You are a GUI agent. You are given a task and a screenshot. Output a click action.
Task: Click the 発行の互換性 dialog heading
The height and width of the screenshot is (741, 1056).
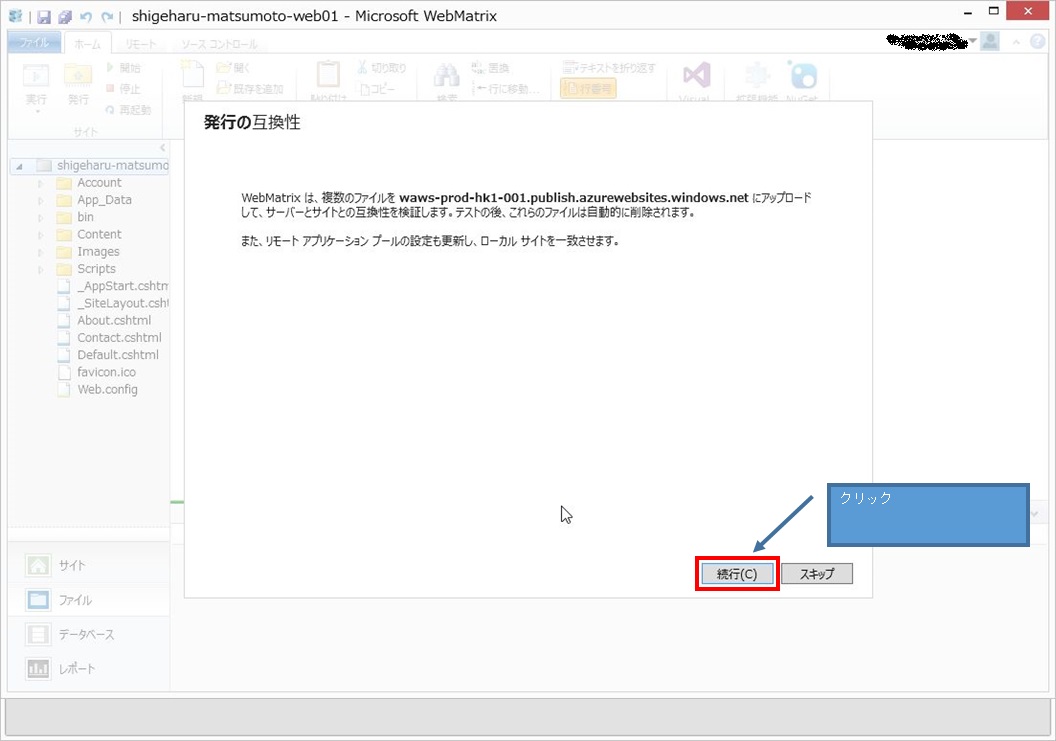(x=252, y=123)
